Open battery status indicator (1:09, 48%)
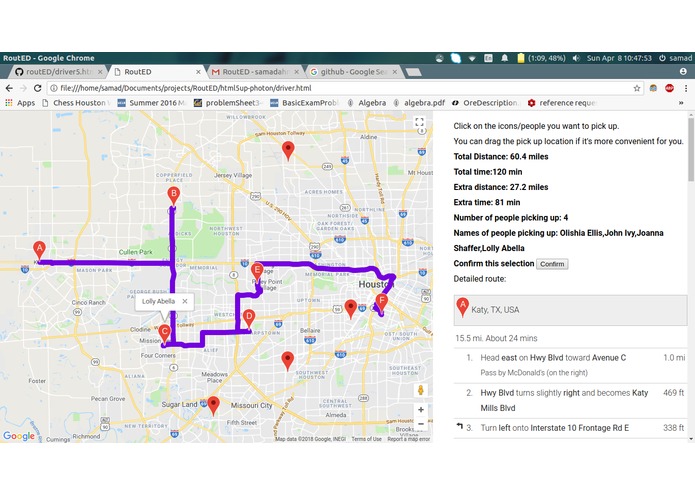The image size is (695, 494). [542, 58]
